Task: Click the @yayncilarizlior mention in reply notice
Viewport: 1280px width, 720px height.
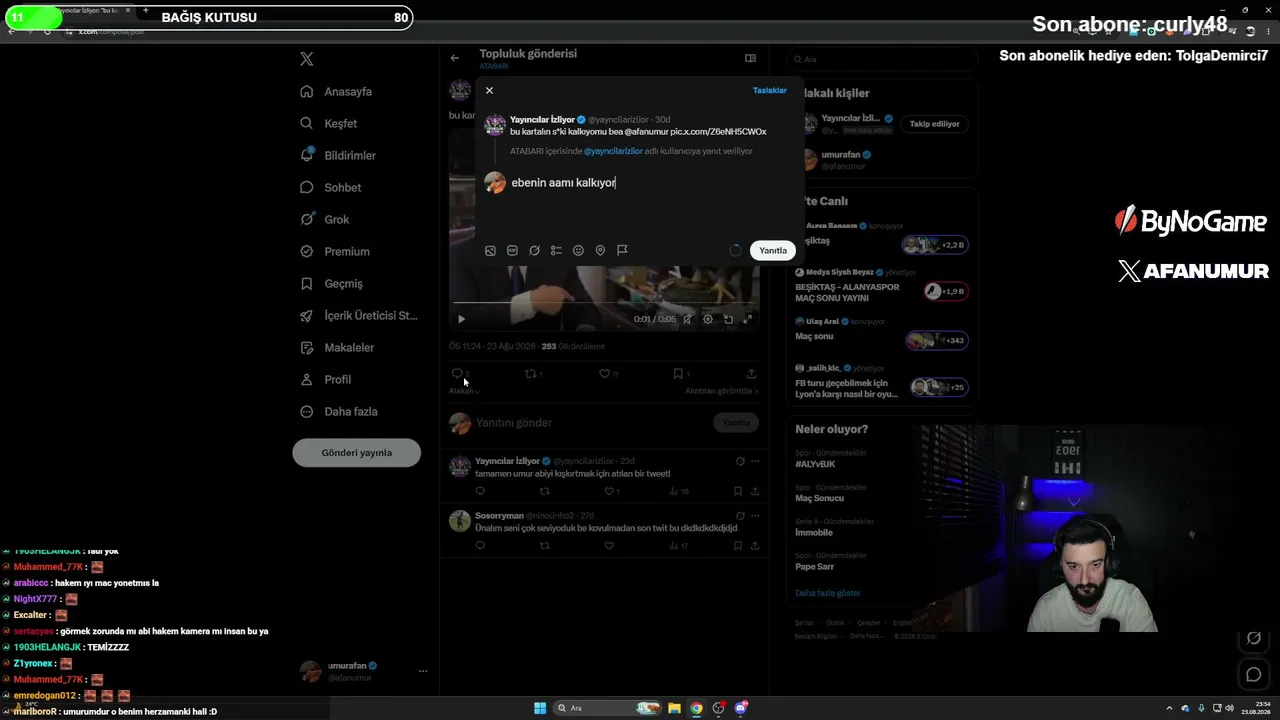Action: click(x=613, y=151)
